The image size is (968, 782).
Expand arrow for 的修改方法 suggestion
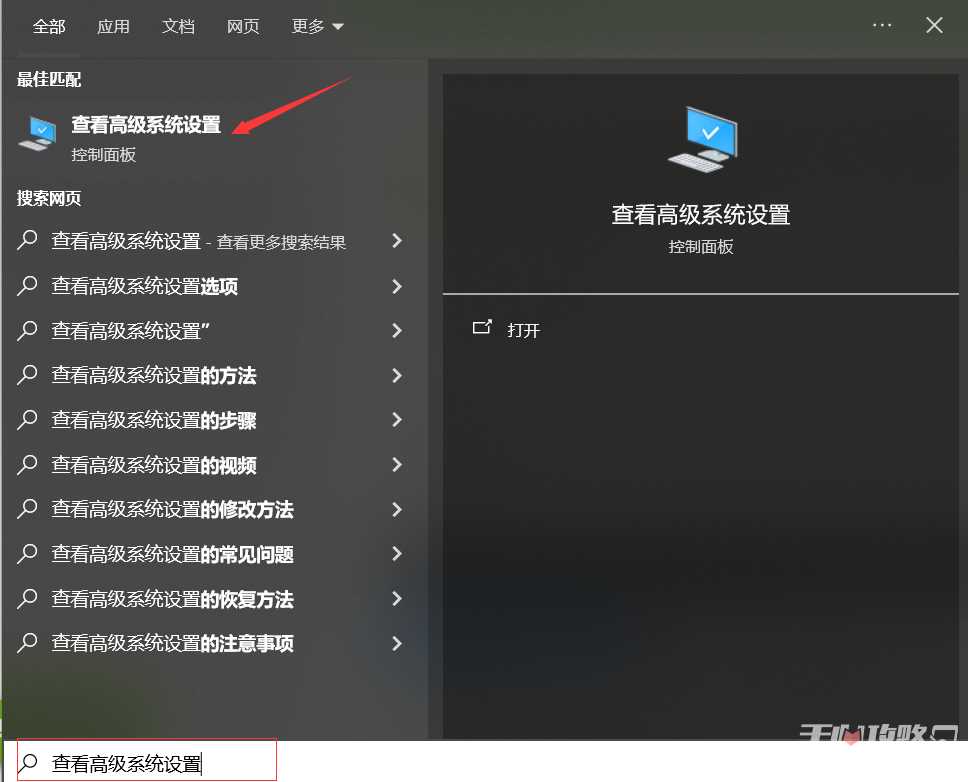coord(397,509)
